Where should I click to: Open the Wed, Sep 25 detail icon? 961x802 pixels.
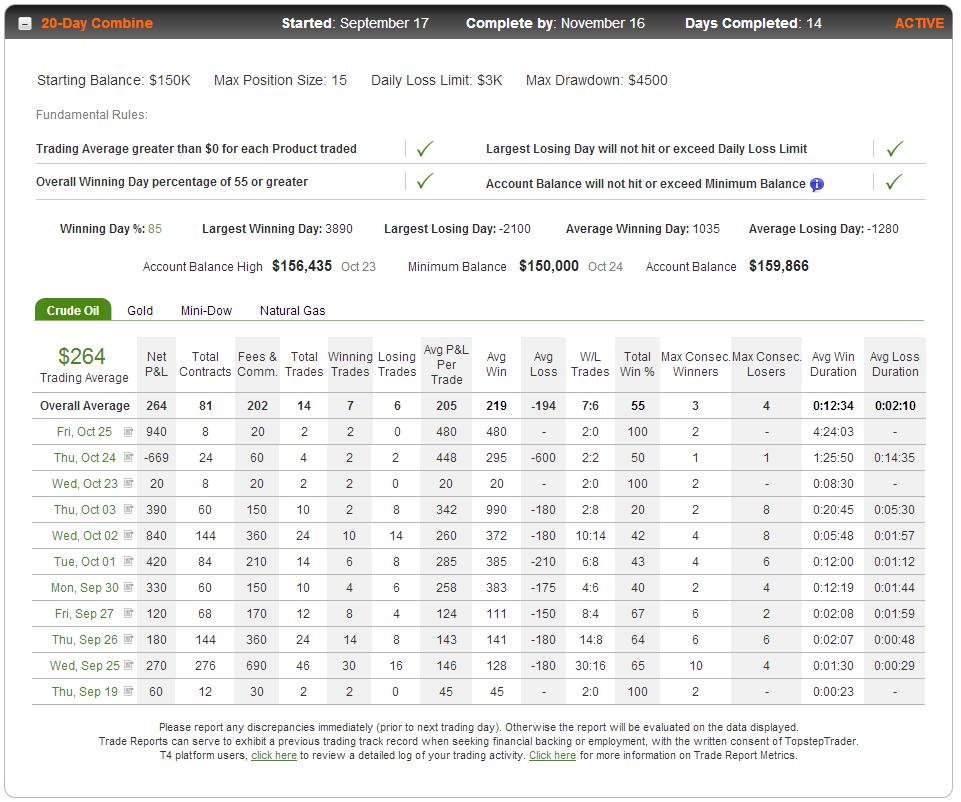[128, 665]
